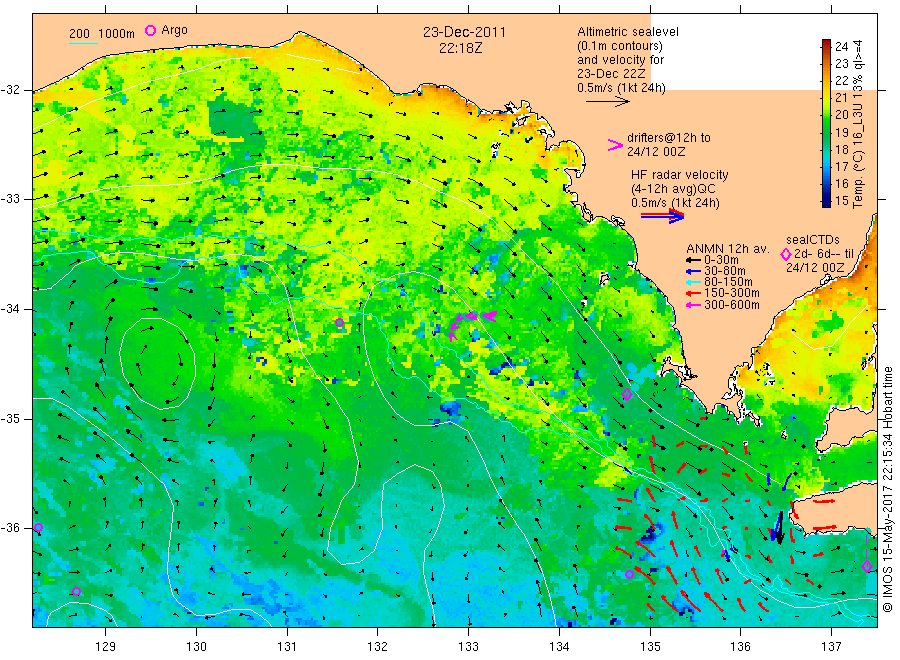
Task: Click the large black ANMN current arrow near 136.4E
Action: point(778,527)
